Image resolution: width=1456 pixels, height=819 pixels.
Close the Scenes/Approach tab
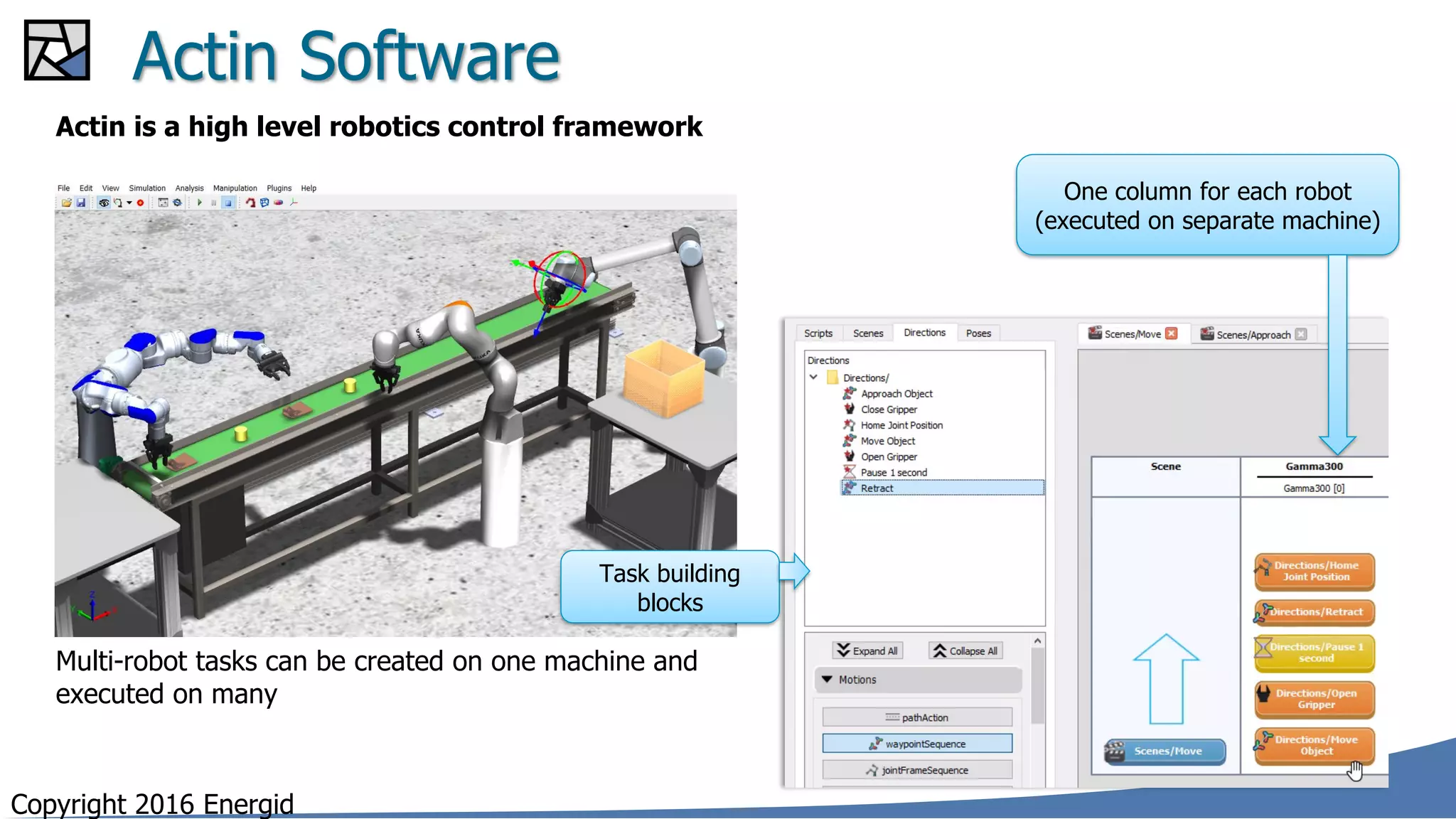point(1301,334)
